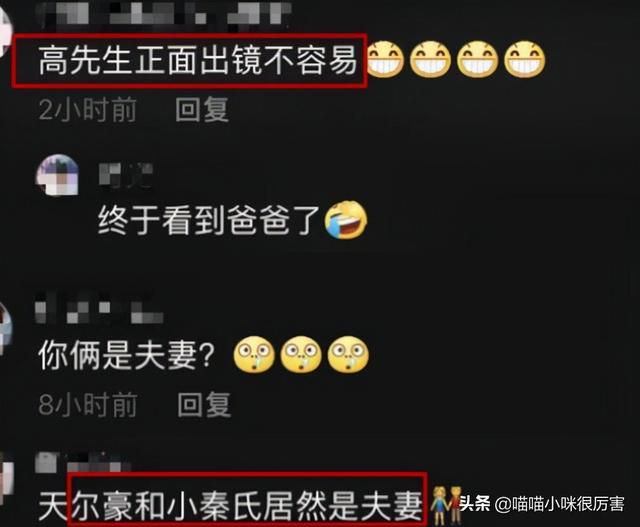Click the blurred username above top comment
Screen dimensions: 640x527
tap(163, 12)
